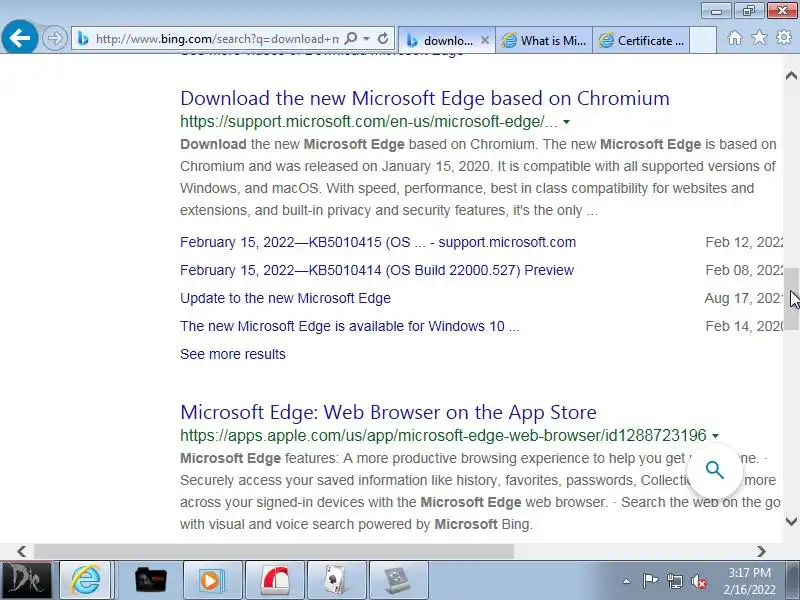Open Favorites star icon

point(759,37)
